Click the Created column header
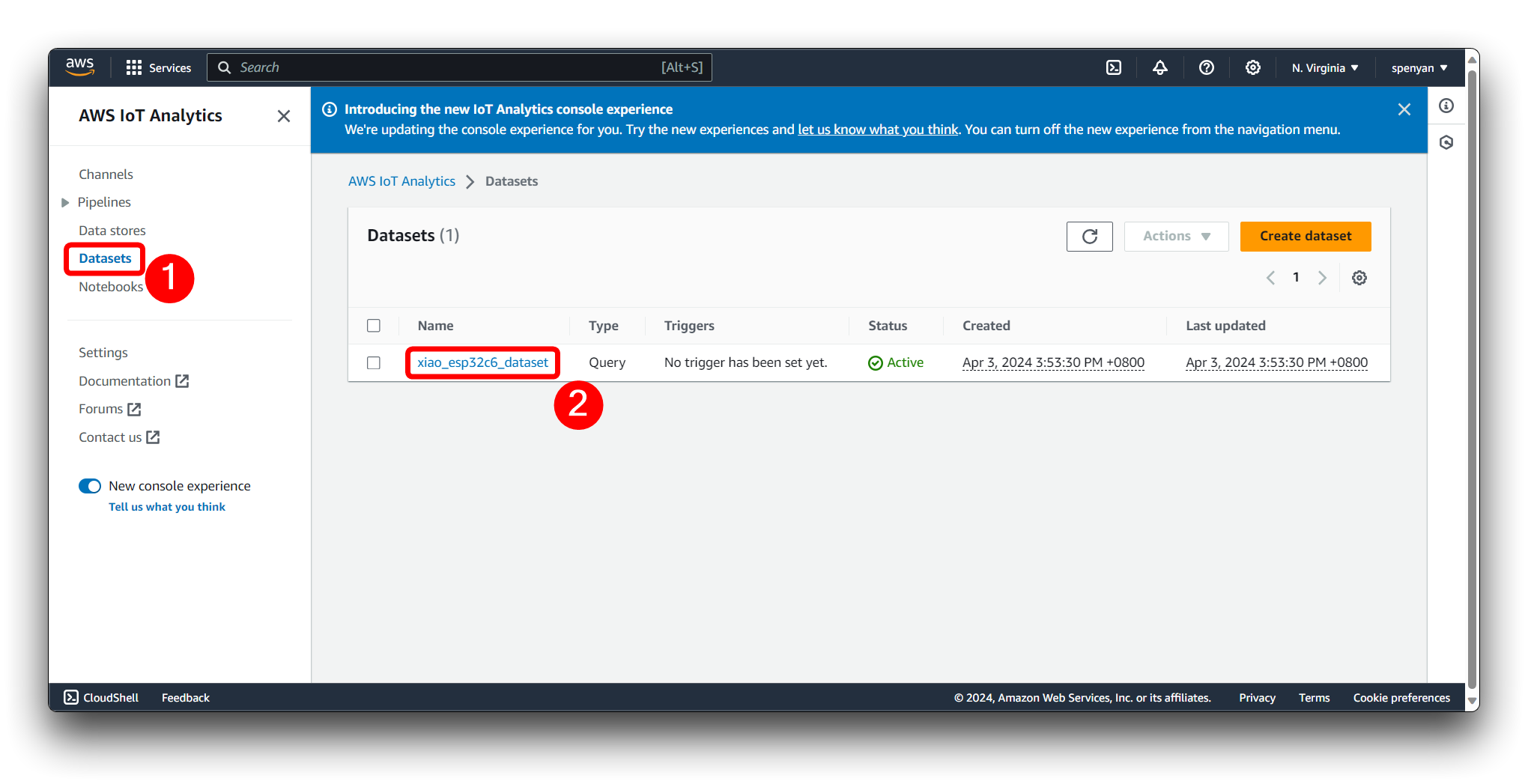This screenshot has height=784, width=1528. 986,326
